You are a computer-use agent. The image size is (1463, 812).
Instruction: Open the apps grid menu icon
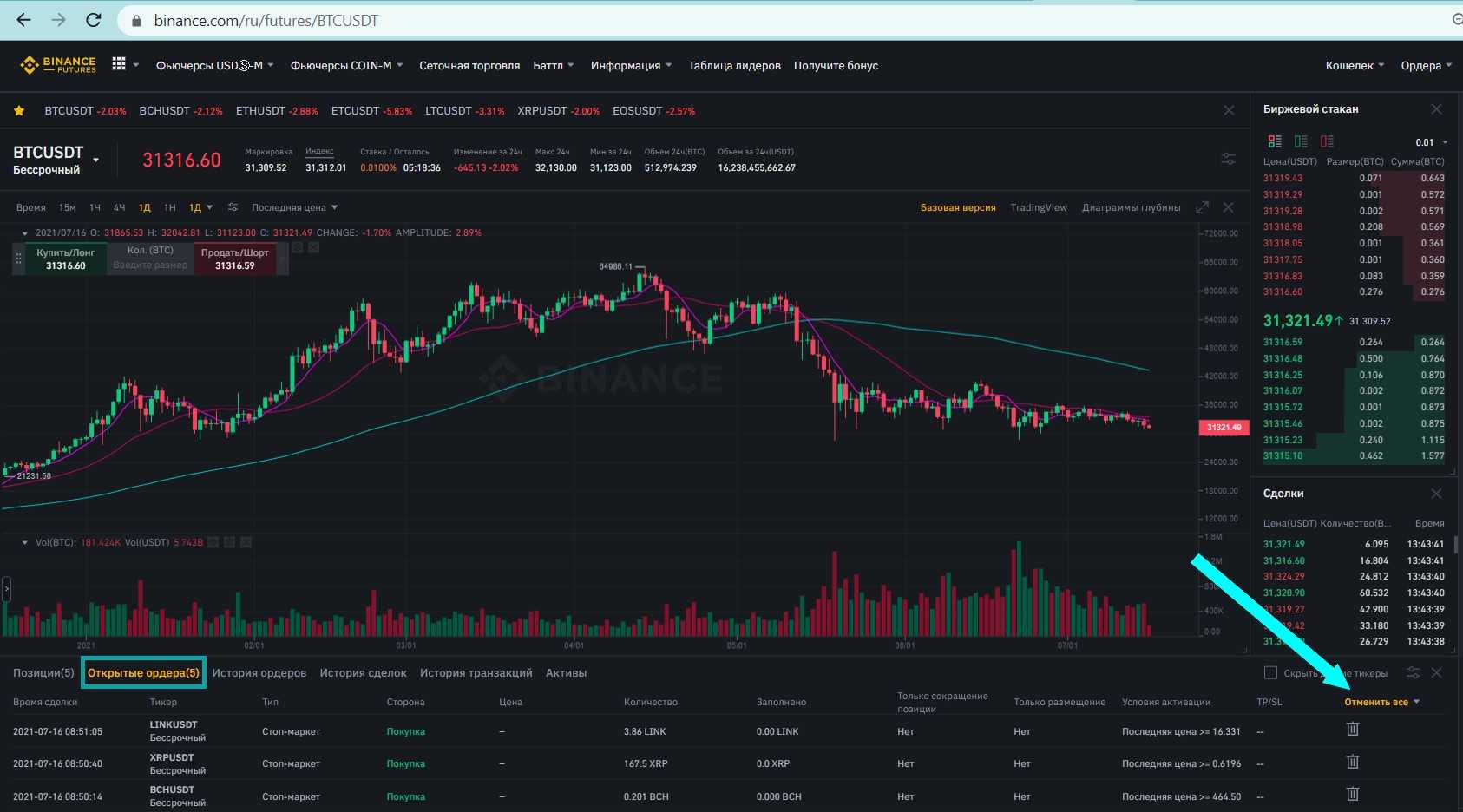tap(119, 64)
